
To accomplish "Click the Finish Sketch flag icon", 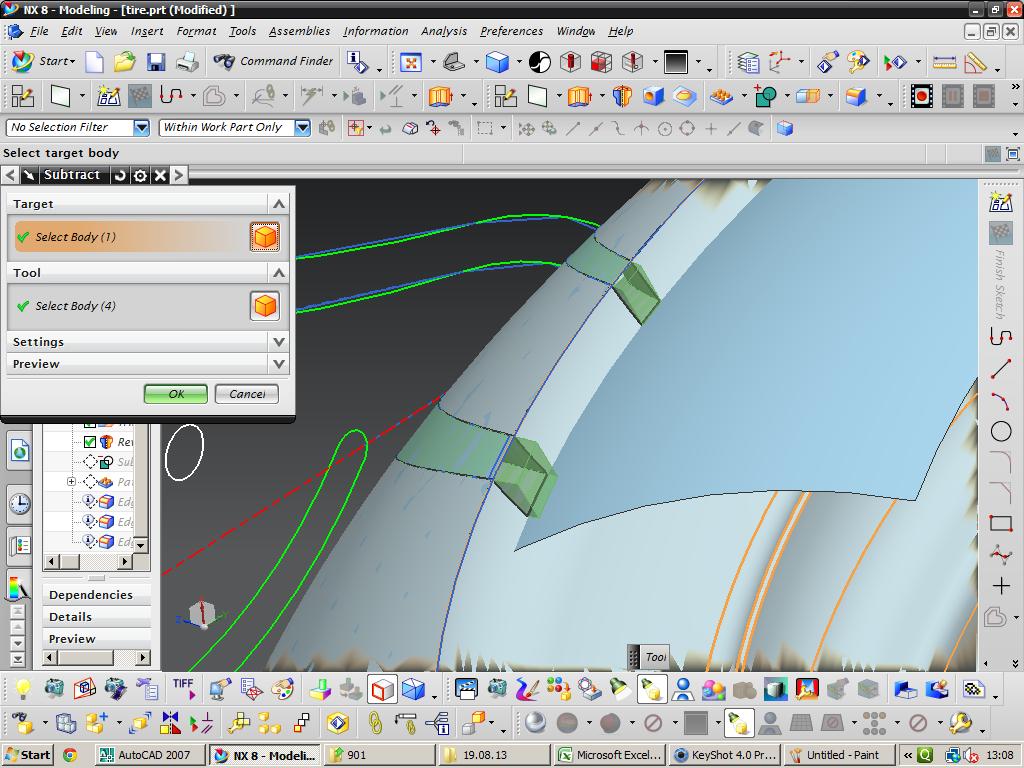I will [x=1000, y=233].
